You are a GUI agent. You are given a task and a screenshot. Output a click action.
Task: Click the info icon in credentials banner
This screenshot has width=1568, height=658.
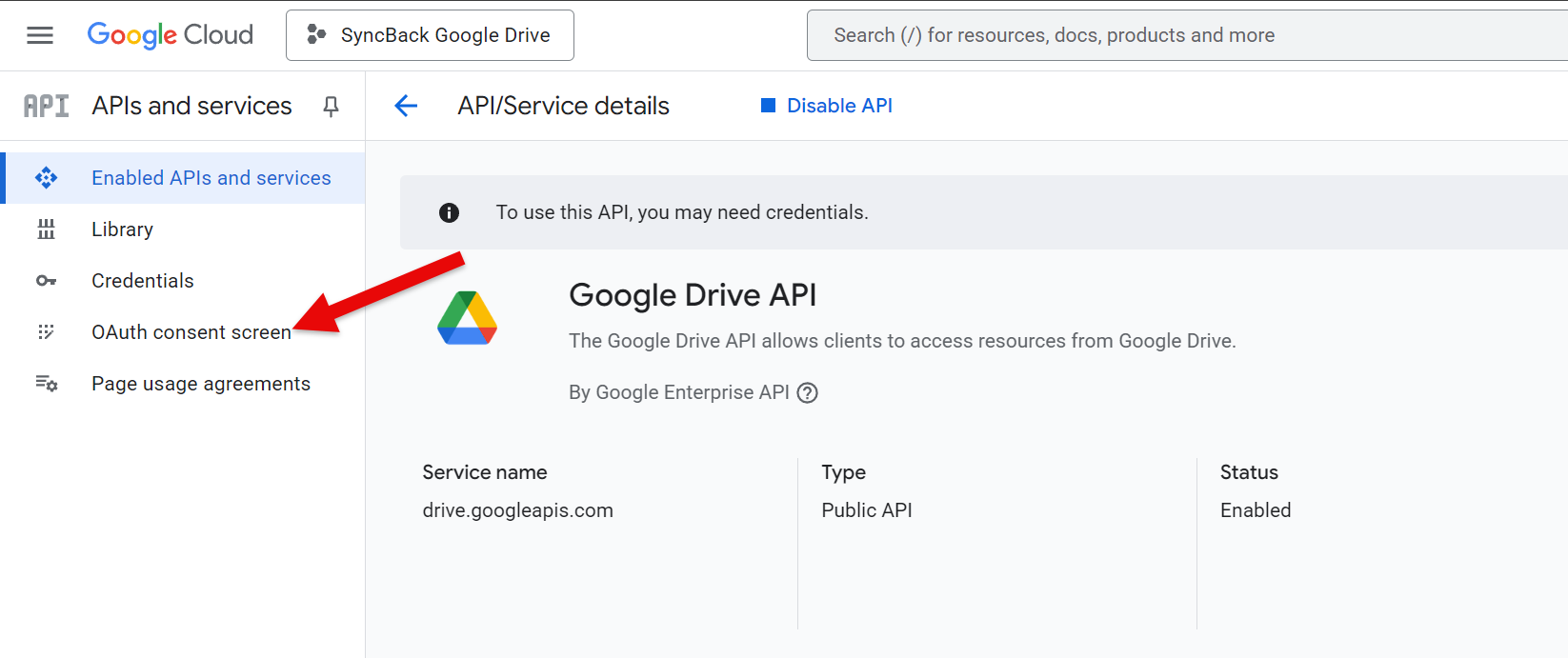click(x=449, y=212)
